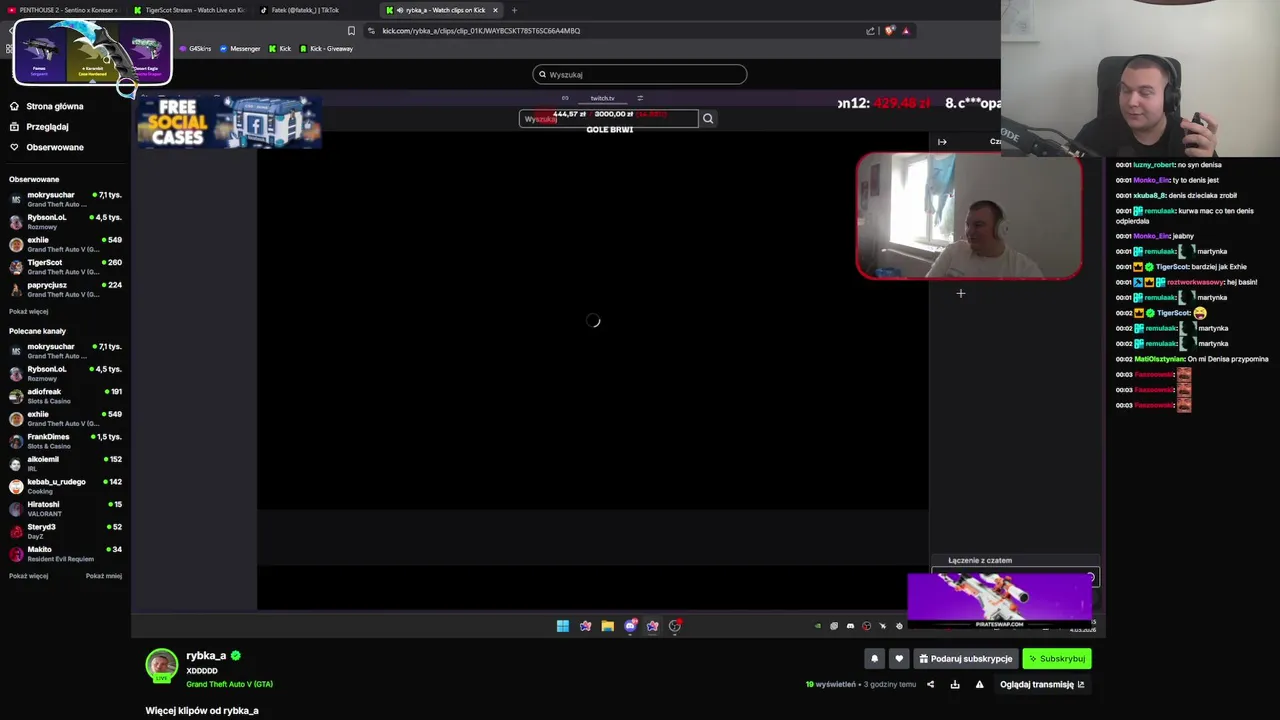The width and height of the screenshot is (1280, 720).
Task: Click the collapse chat arrow in clip
Action: 942,142
